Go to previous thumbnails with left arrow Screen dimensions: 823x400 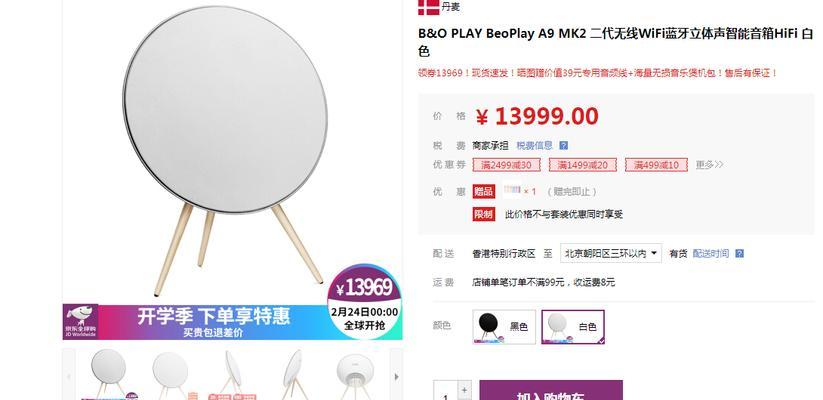tap(68, 376)
